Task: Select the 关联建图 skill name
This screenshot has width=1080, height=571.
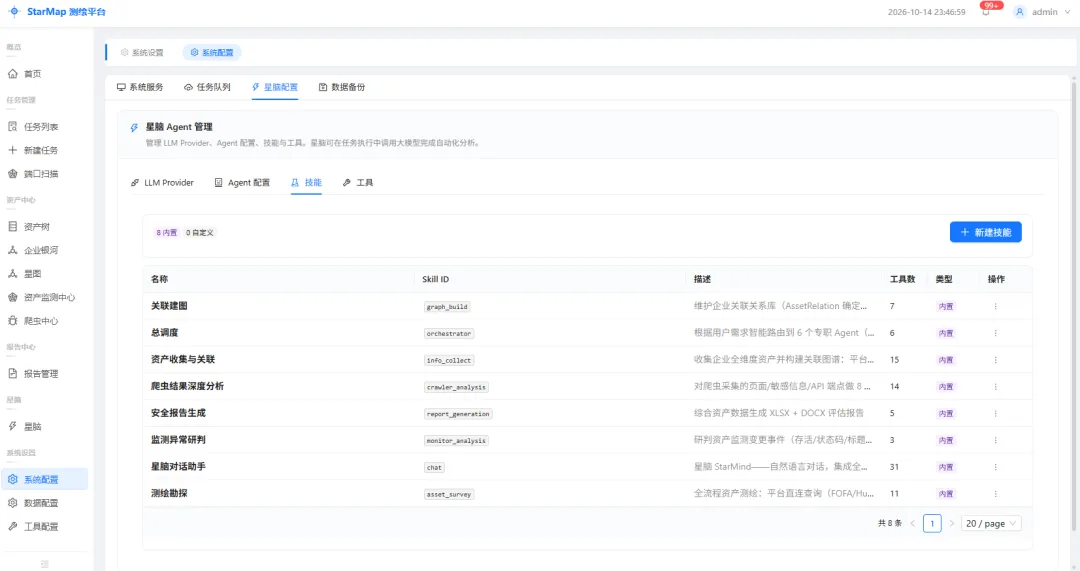Action: pos(169,306)
